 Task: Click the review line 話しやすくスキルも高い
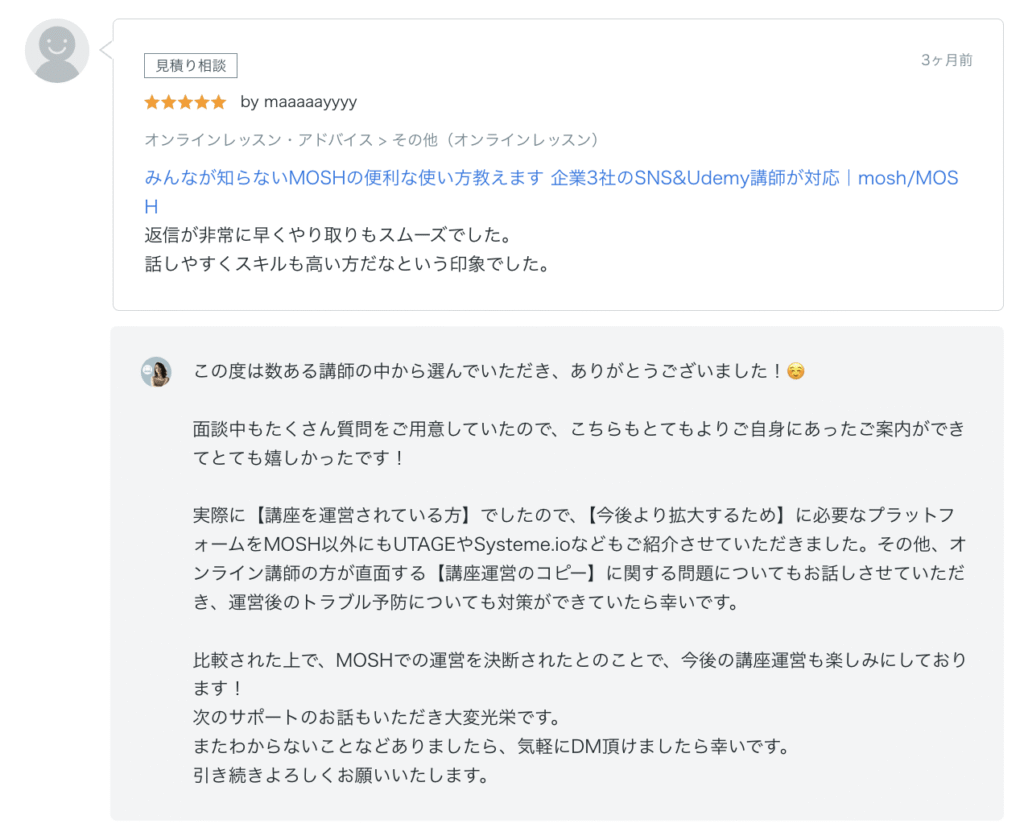[347, 265]
